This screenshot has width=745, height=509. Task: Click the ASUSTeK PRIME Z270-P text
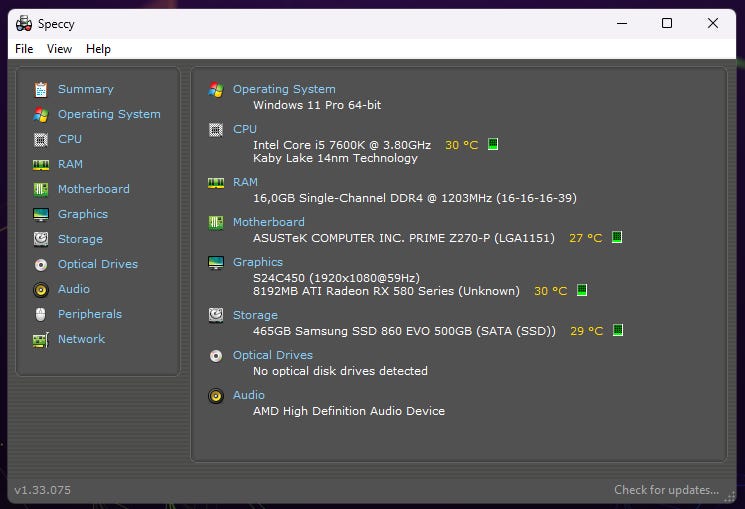(x=404, y=238)
